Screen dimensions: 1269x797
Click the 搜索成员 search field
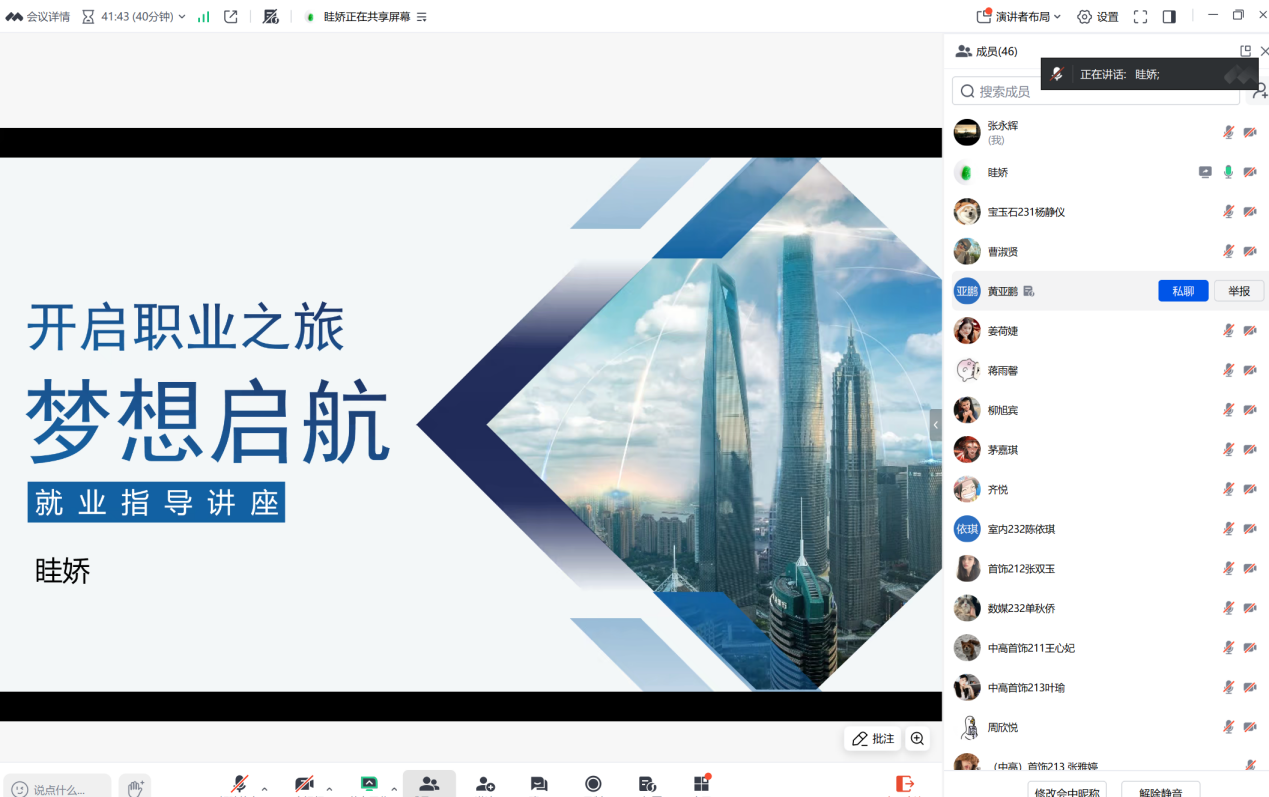tap(1095, 91)
